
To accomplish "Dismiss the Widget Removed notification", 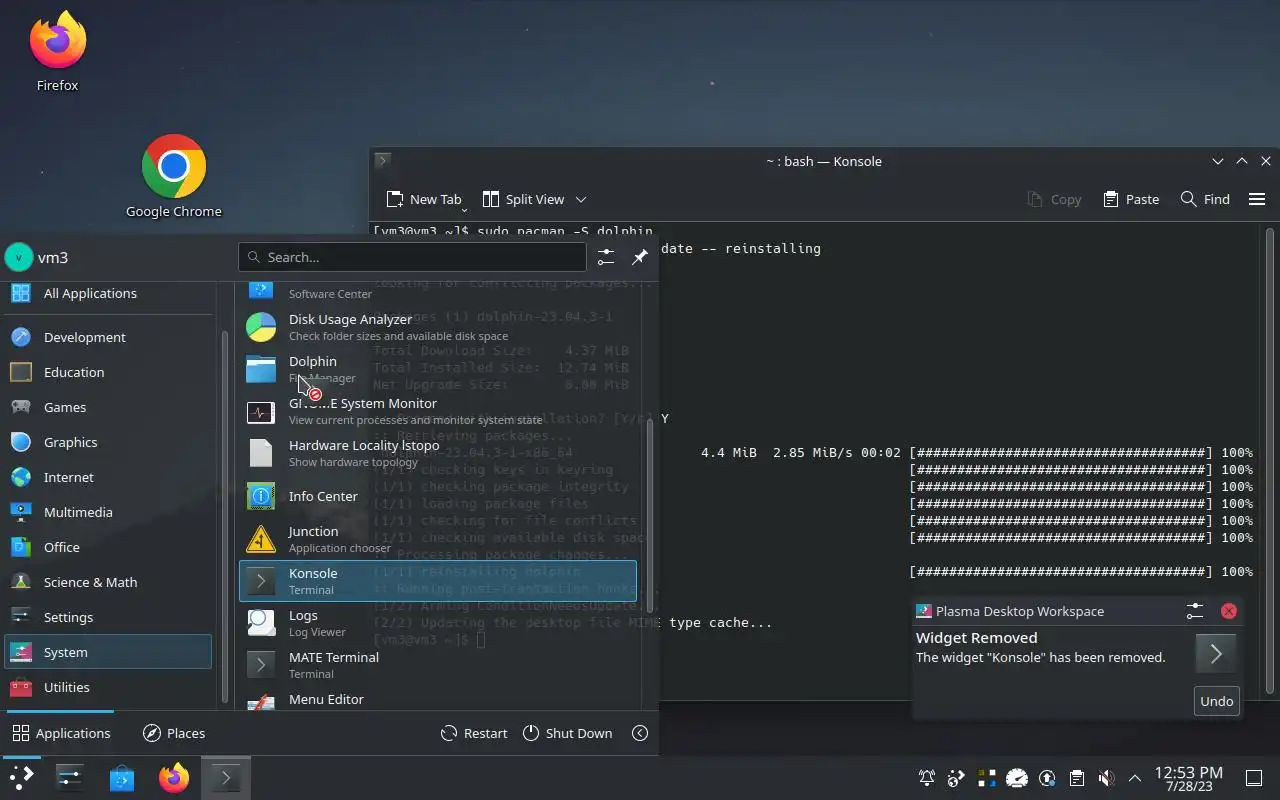I will [x=1229, y=611].
